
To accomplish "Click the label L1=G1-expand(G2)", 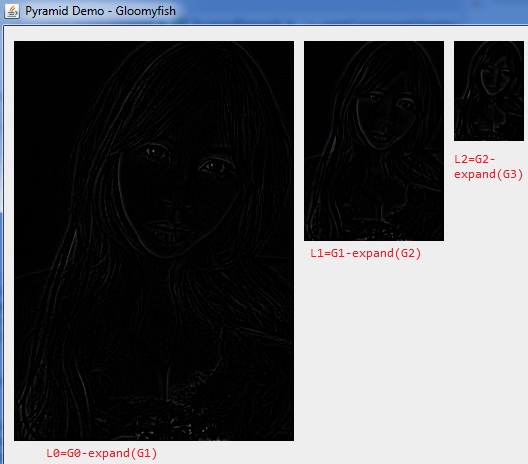I will [x=366, y=253].
